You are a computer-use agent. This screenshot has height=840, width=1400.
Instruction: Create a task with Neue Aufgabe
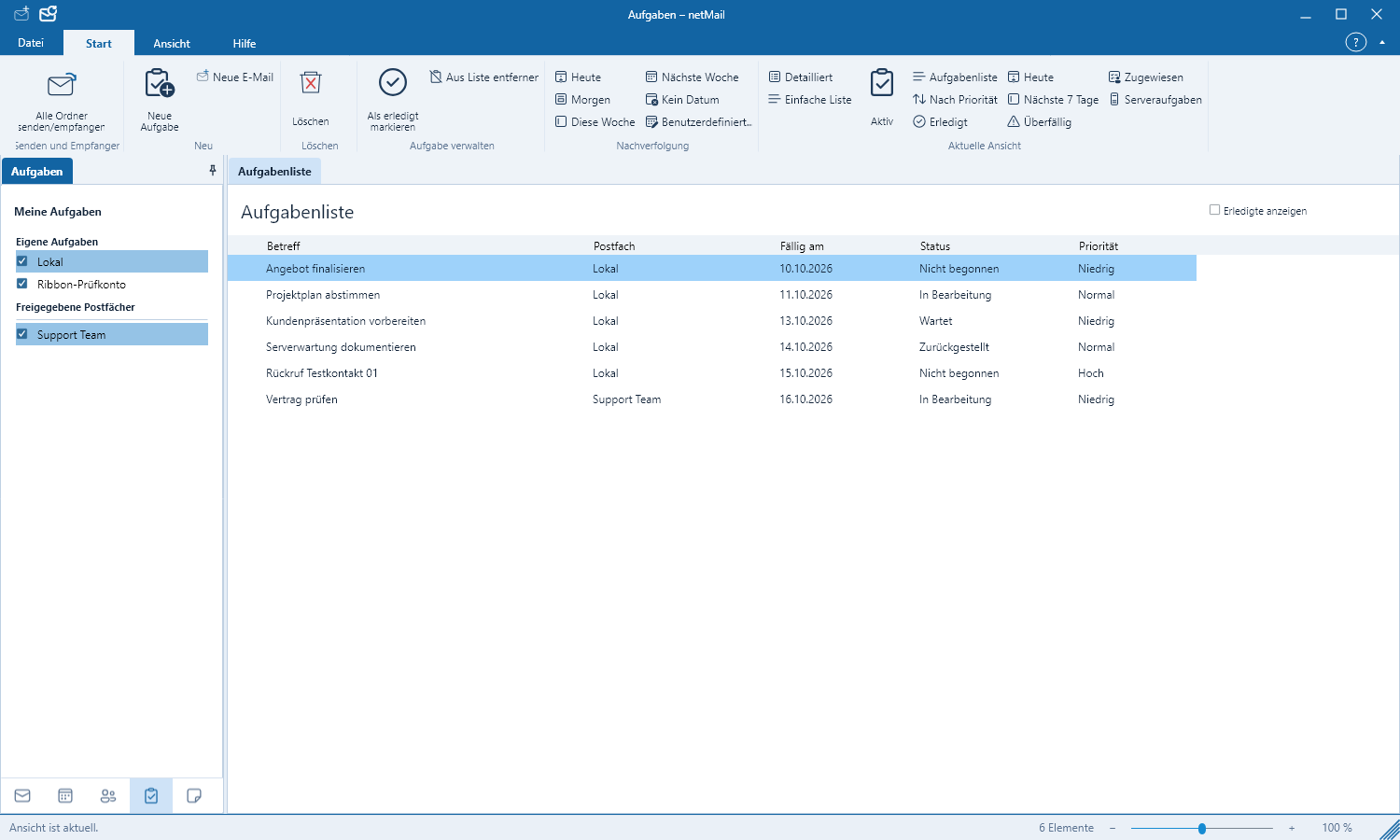160,100
